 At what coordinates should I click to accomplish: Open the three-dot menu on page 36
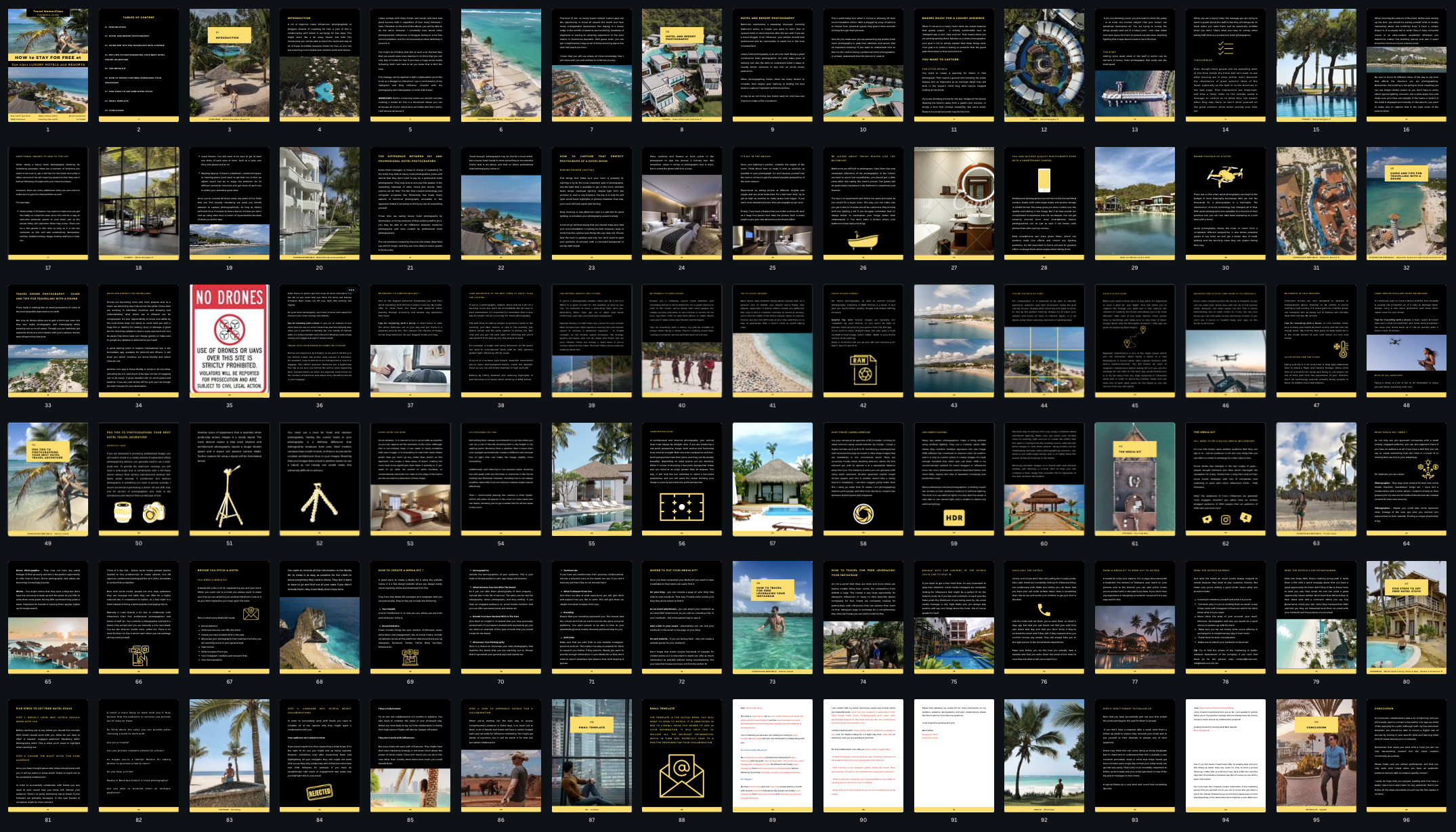(x=351, y=290)
